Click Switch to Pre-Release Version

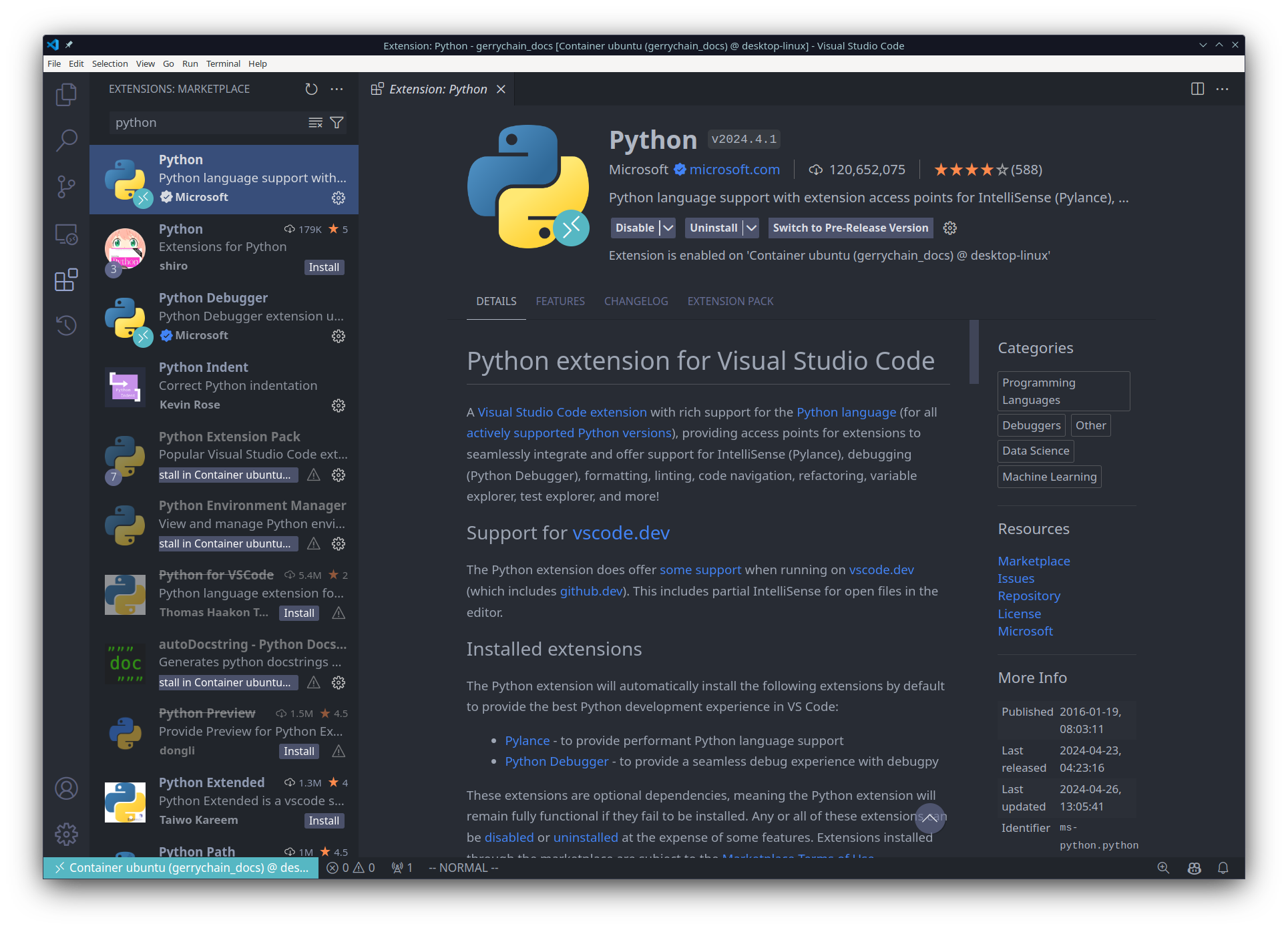pos(850,228)
